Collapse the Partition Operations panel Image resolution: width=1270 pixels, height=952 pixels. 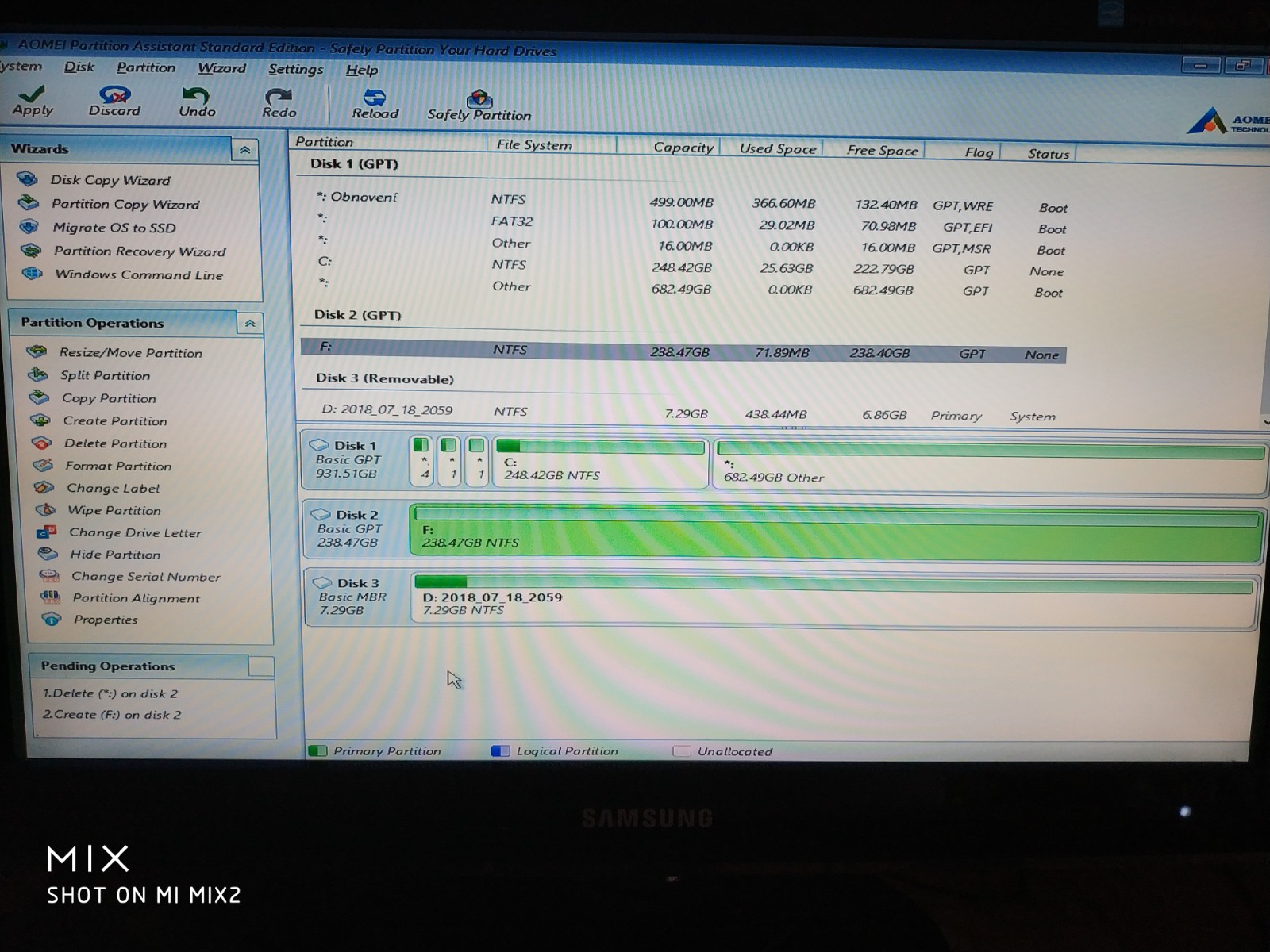[x=250, y=324]
